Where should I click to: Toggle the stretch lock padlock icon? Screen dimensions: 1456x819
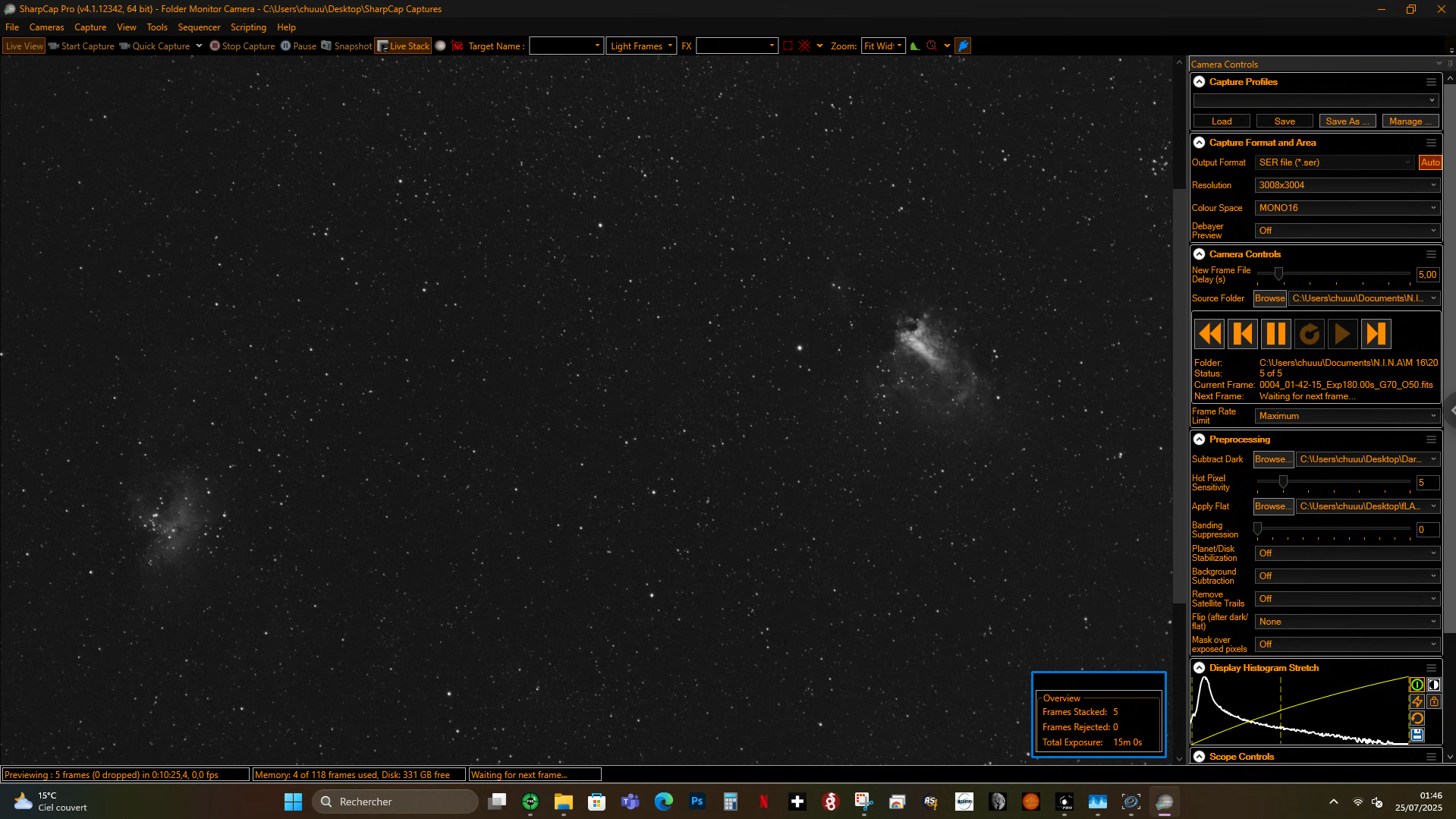[x=1433, y=701]
